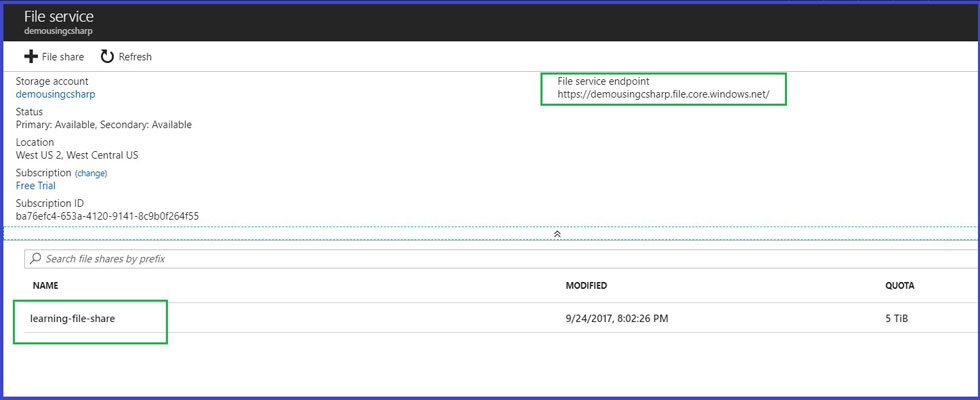Click the search file shares by prefix field

pyautogui.click(x=502, y=259)
